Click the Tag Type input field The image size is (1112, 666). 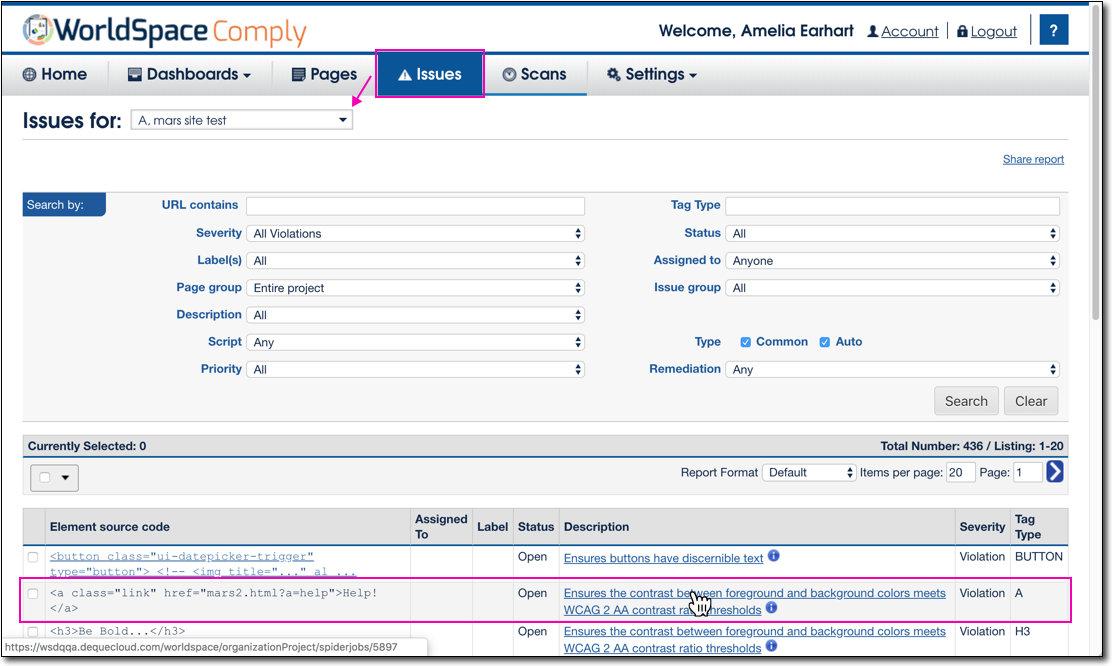(x=893, y=206)
